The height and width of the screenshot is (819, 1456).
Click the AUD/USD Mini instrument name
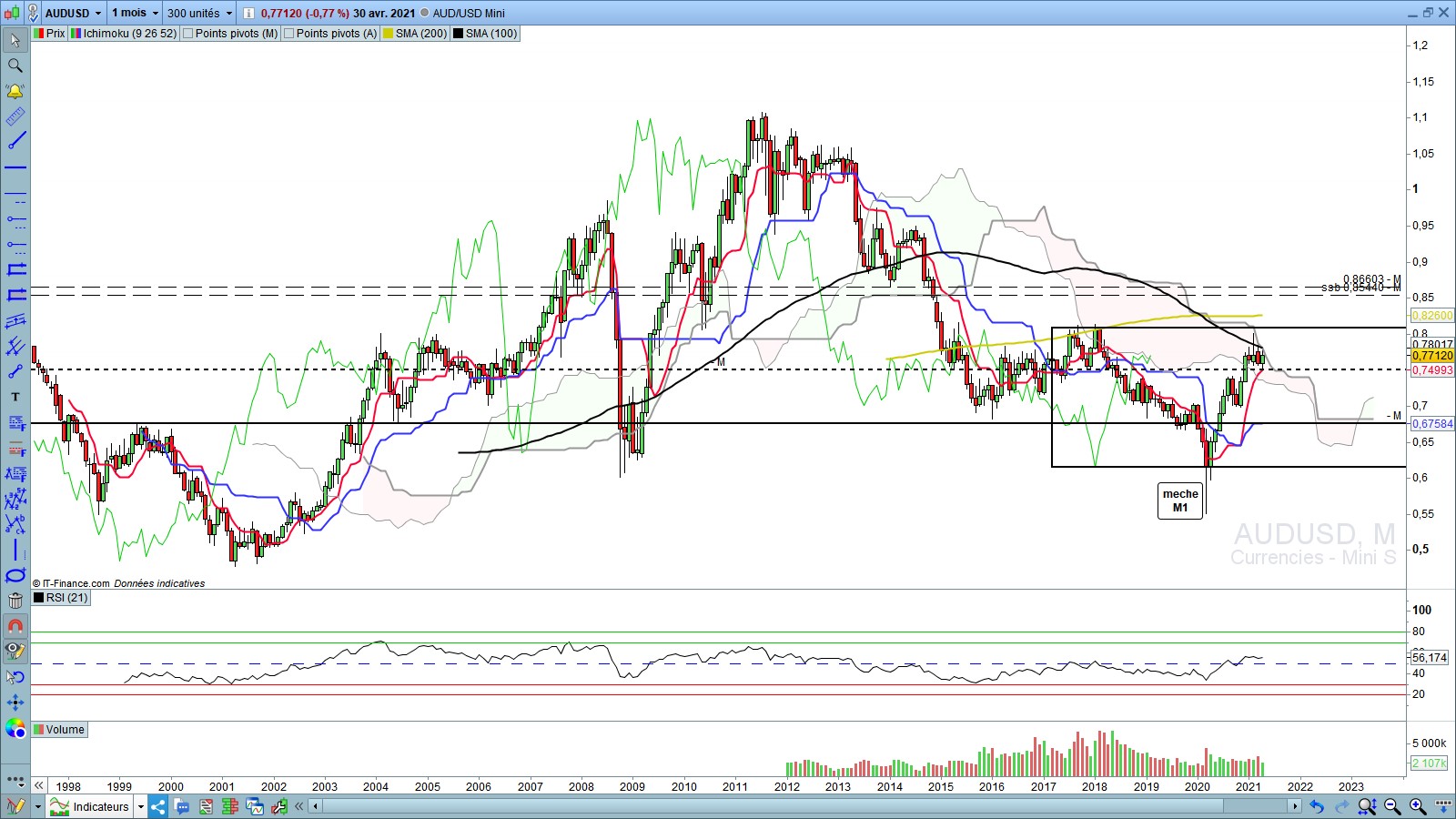(x=469, y=13)
